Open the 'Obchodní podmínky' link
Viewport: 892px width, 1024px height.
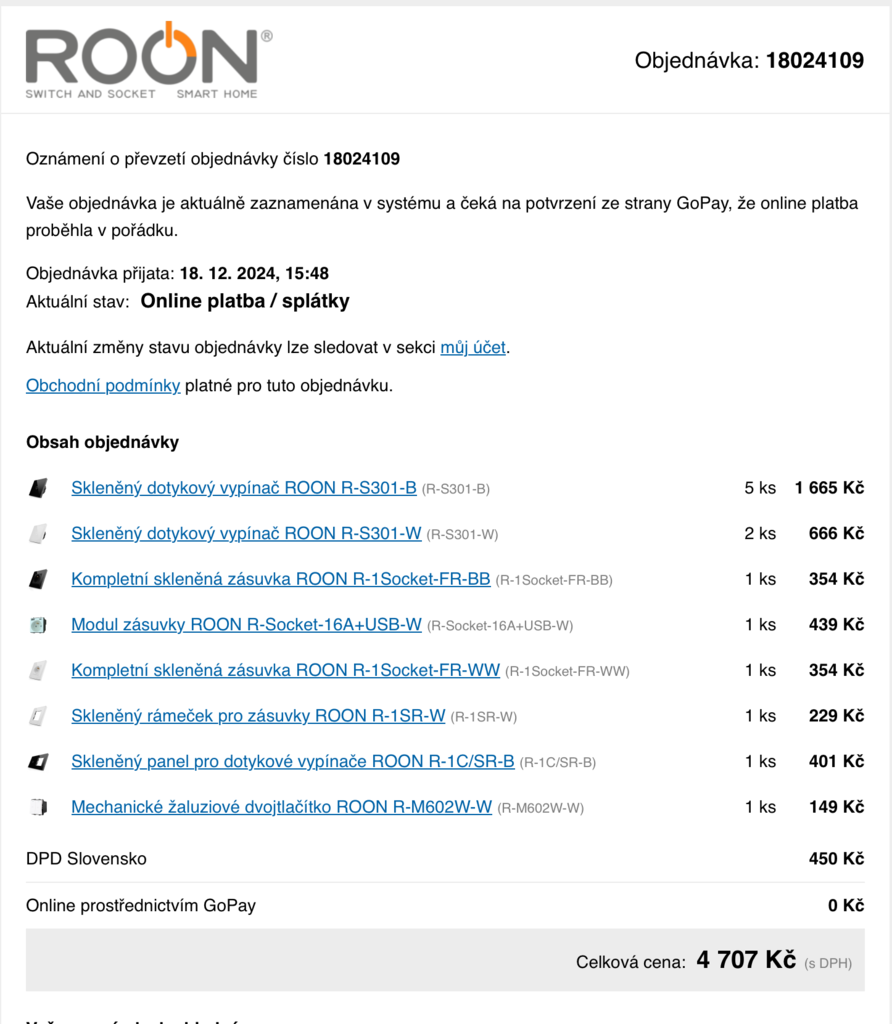coord(103,385)
